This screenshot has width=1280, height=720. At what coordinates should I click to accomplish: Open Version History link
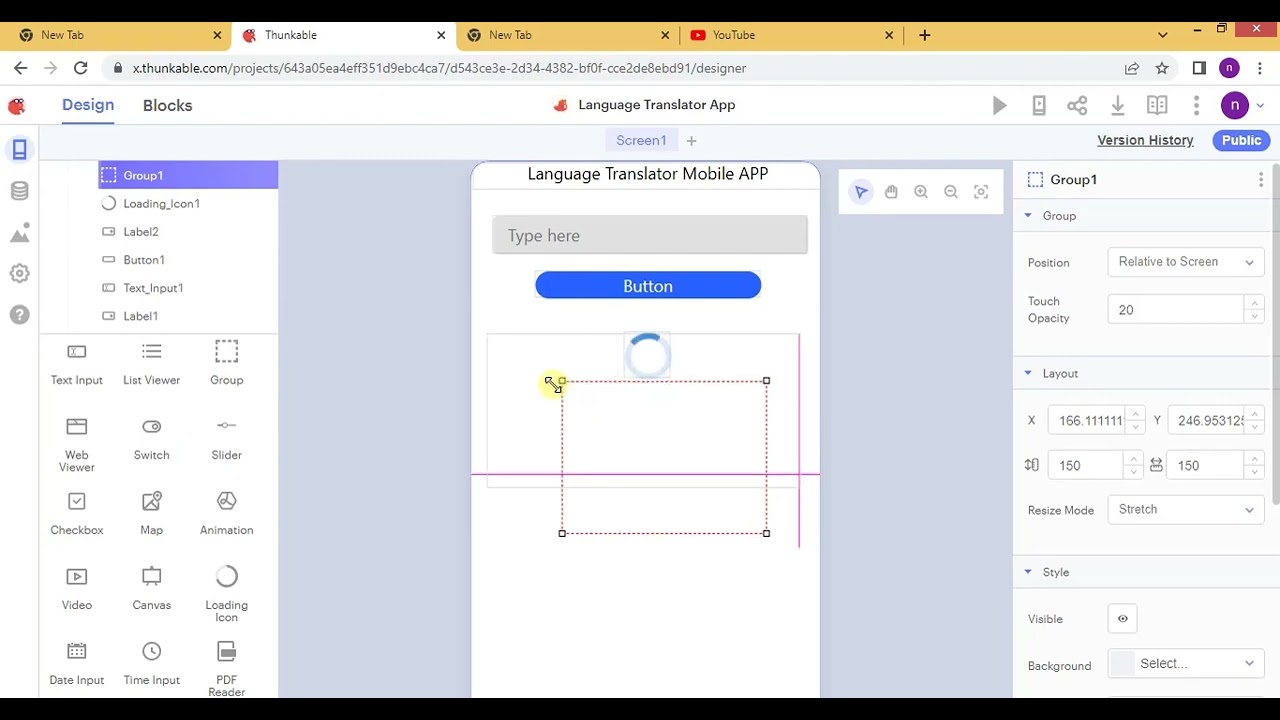[x=1145, y=141]
